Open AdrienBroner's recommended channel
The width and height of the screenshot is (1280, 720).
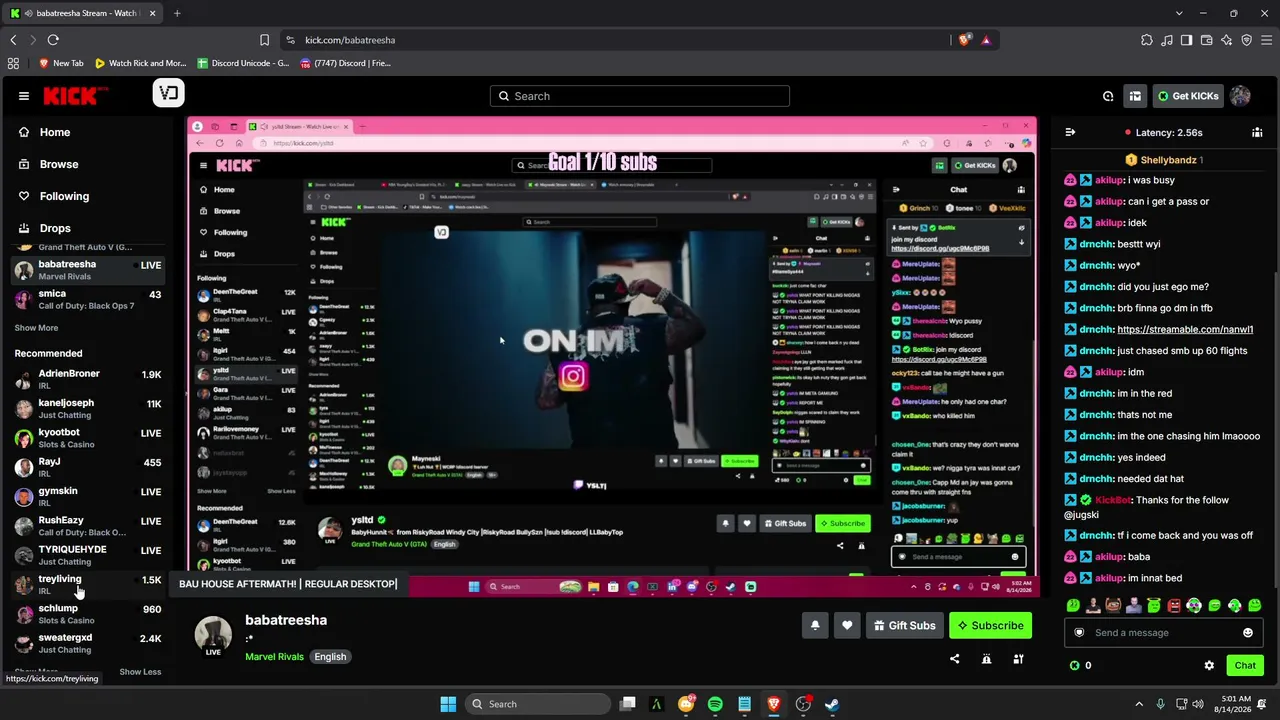(x=87, y=379)
